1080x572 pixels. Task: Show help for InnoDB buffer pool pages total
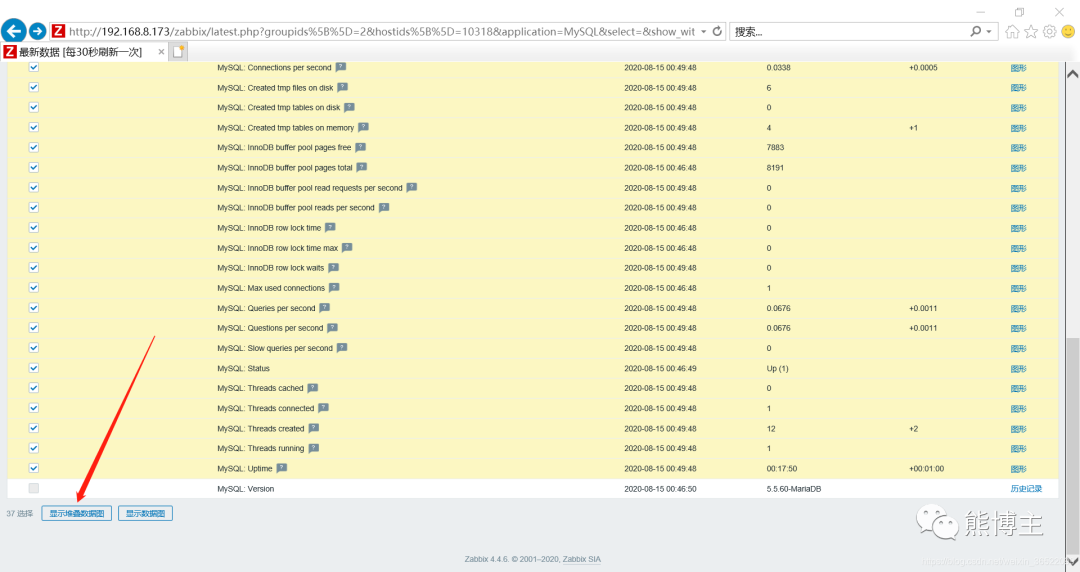click(x=362, y=167)
